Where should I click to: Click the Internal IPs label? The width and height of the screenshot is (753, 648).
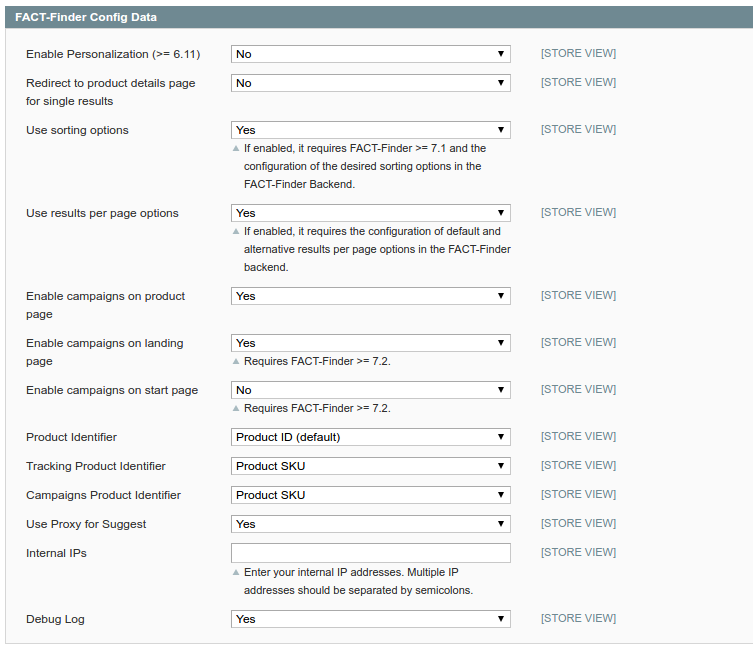pos(56,553)
